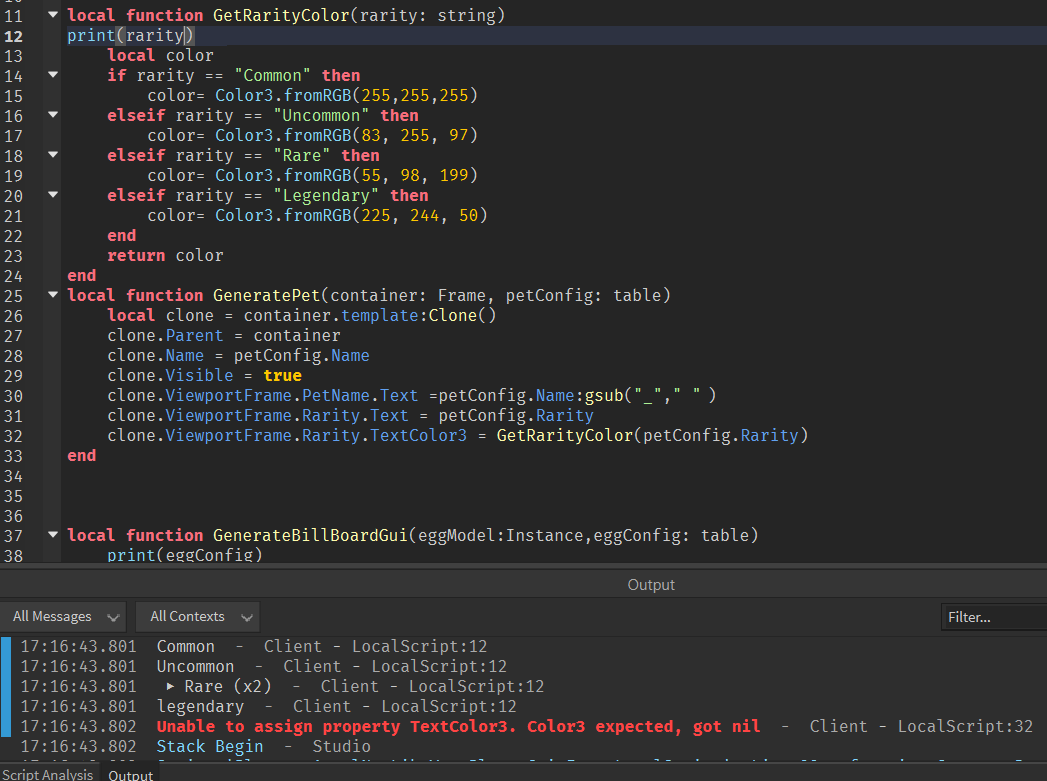Image resolution: width=1047 pixels, height=781 pixels.
Task: Collapse the GenerateBillBoardGui function
Action: pos(52,535)
